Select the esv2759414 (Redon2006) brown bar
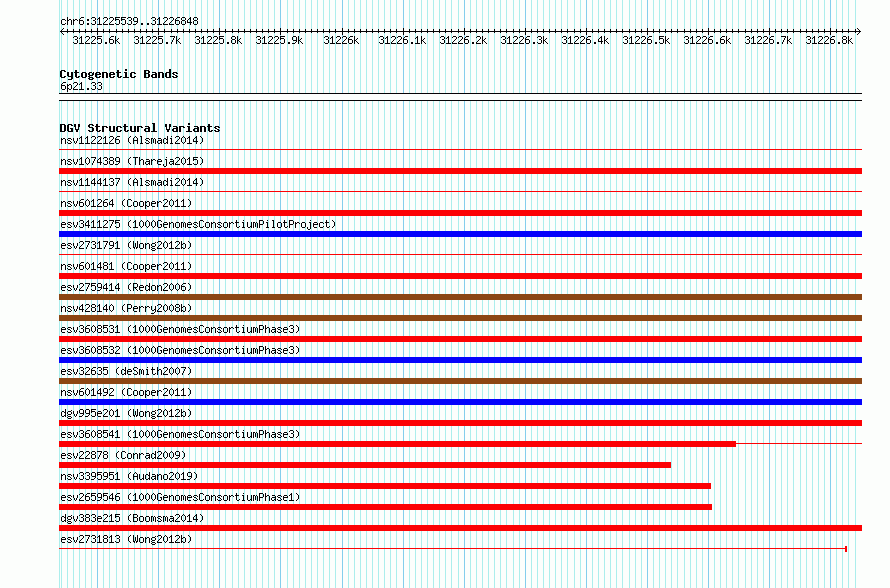 460,297
